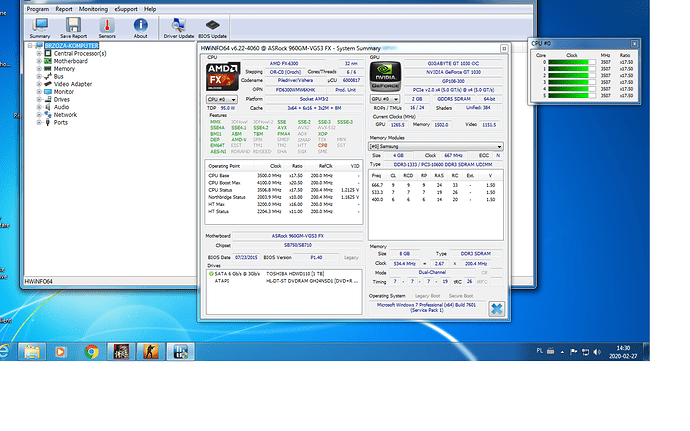The image size is (690, 431).
Task: Click Core 3 green clock bar
Action: coord(571,82)
